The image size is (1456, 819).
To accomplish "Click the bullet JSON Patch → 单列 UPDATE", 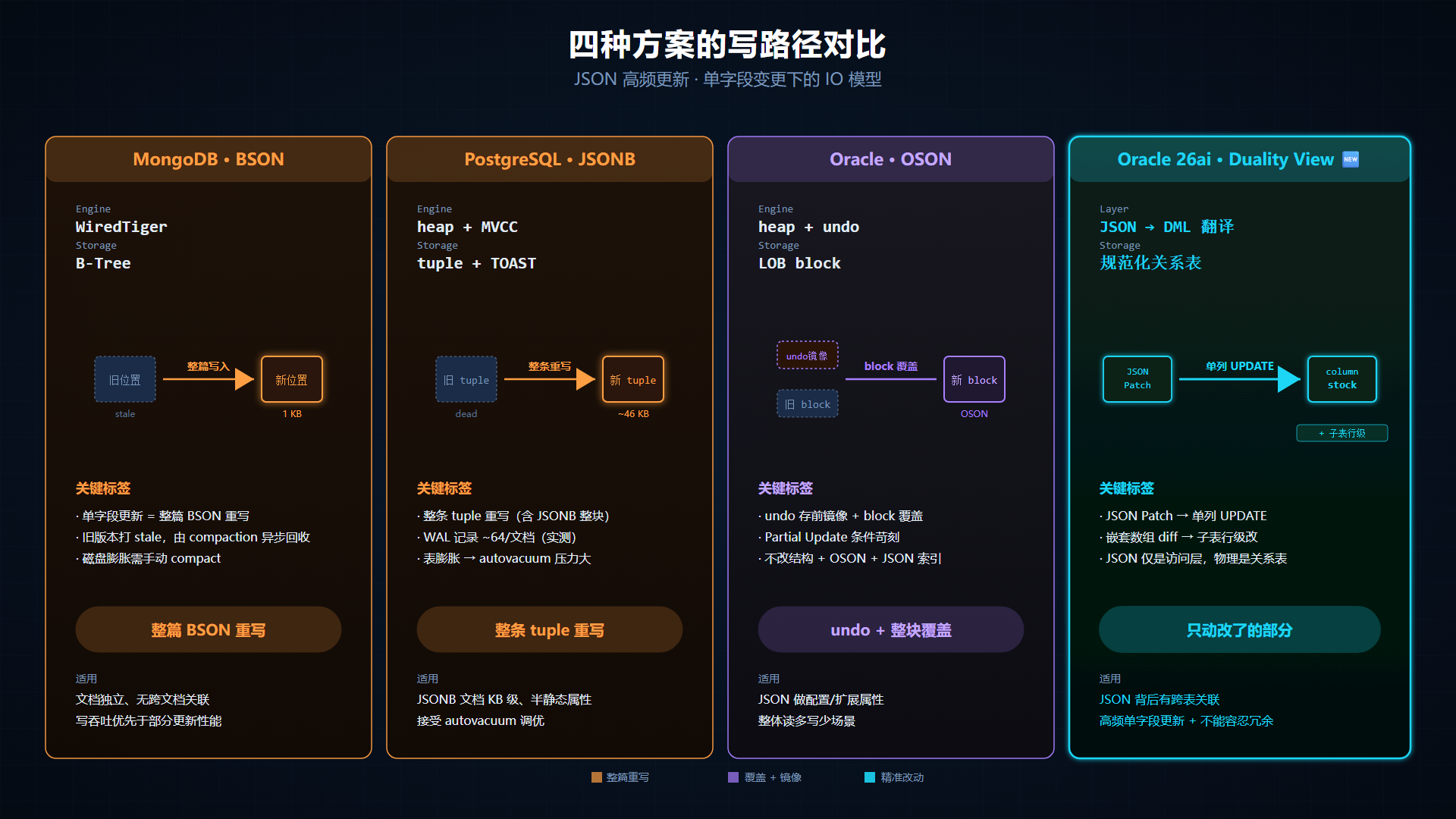I will 1183,516.
